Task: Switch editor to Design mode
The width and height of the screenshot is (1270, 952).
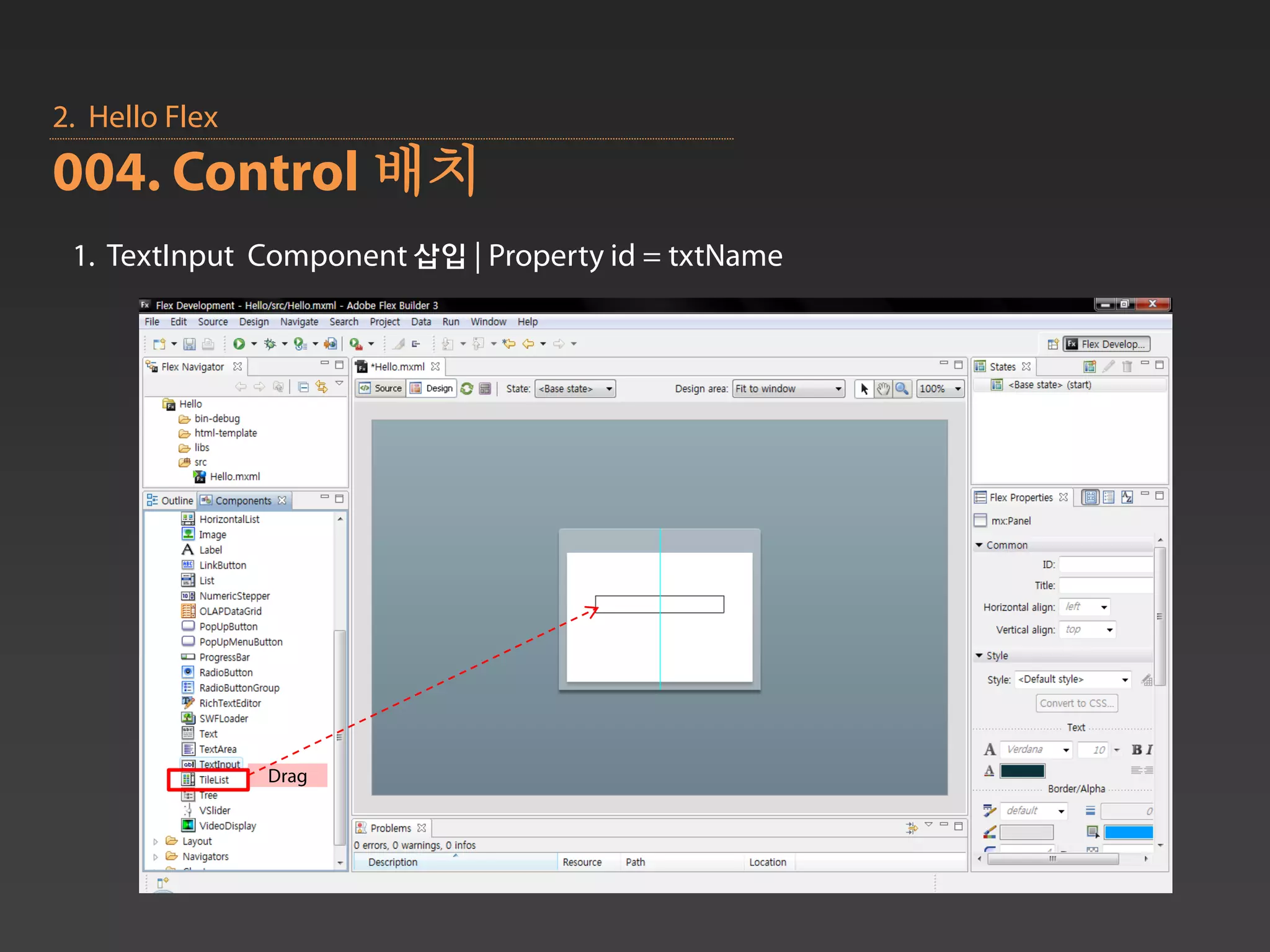Action: [x=432, y=388]
